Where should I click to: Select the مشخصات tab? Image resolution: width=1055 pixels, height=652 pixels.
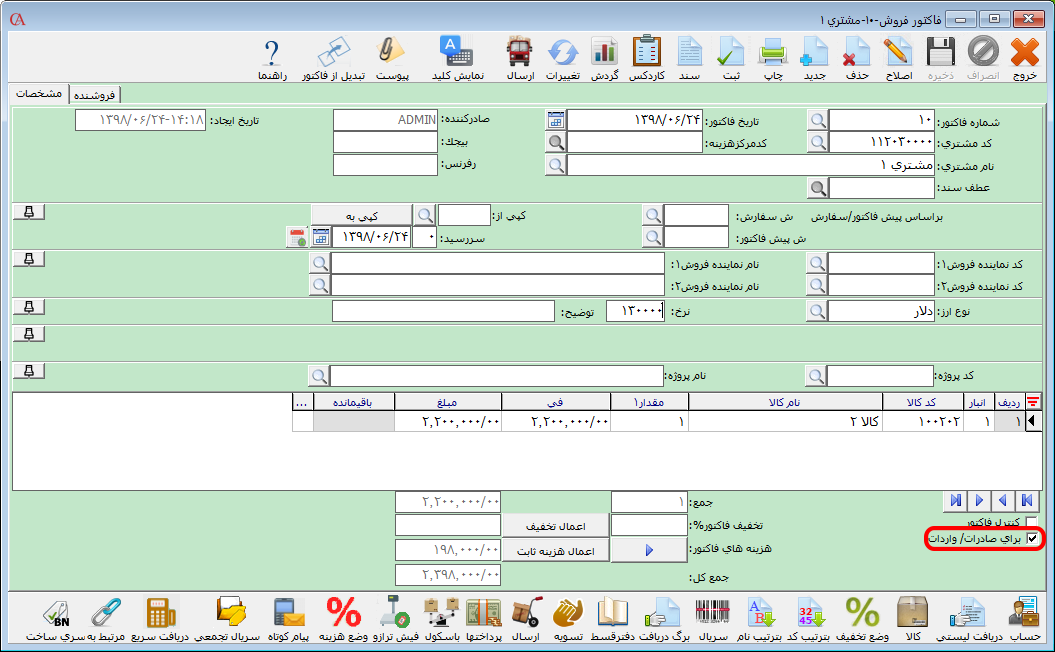coord(40,94)
